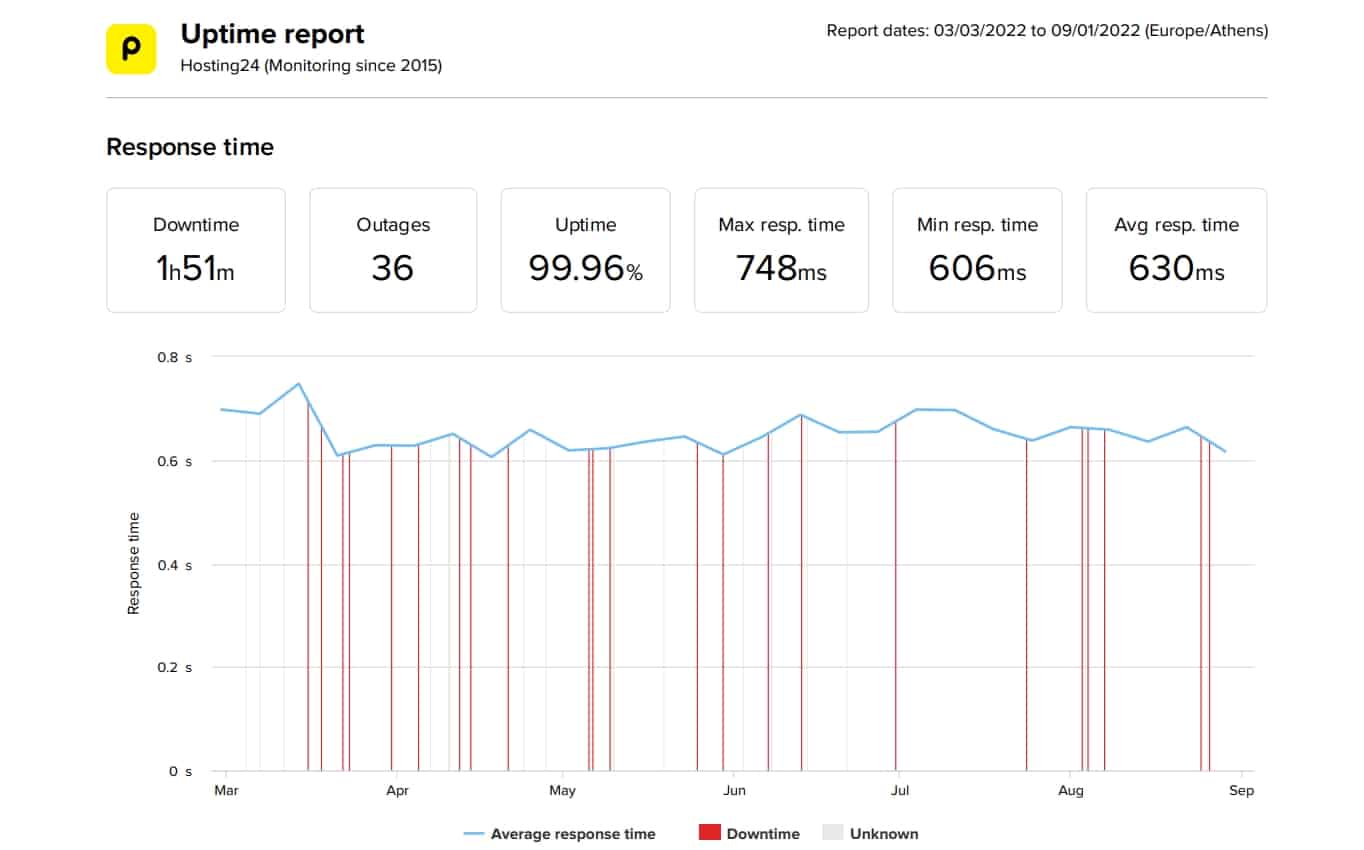This screenshot has width=1364, height=850.
Task: Open the Uptime 99.96% stat card
Action: tap(586, 250)
